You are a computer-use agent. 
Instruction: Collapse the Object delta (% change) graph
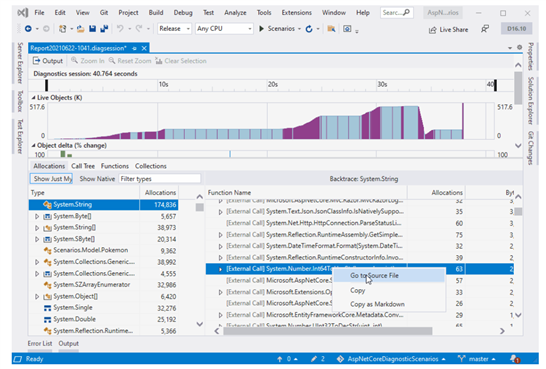[x=33, y=146]
